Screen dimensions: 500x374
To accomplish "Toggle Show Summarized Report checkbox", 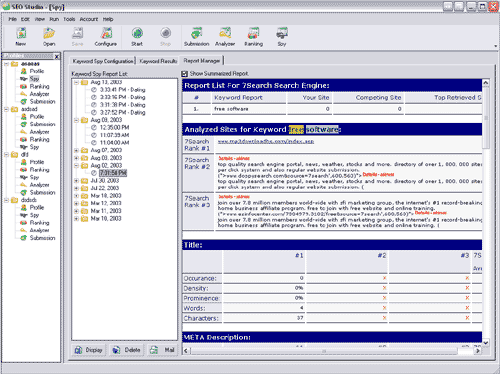I will [184, 74].
